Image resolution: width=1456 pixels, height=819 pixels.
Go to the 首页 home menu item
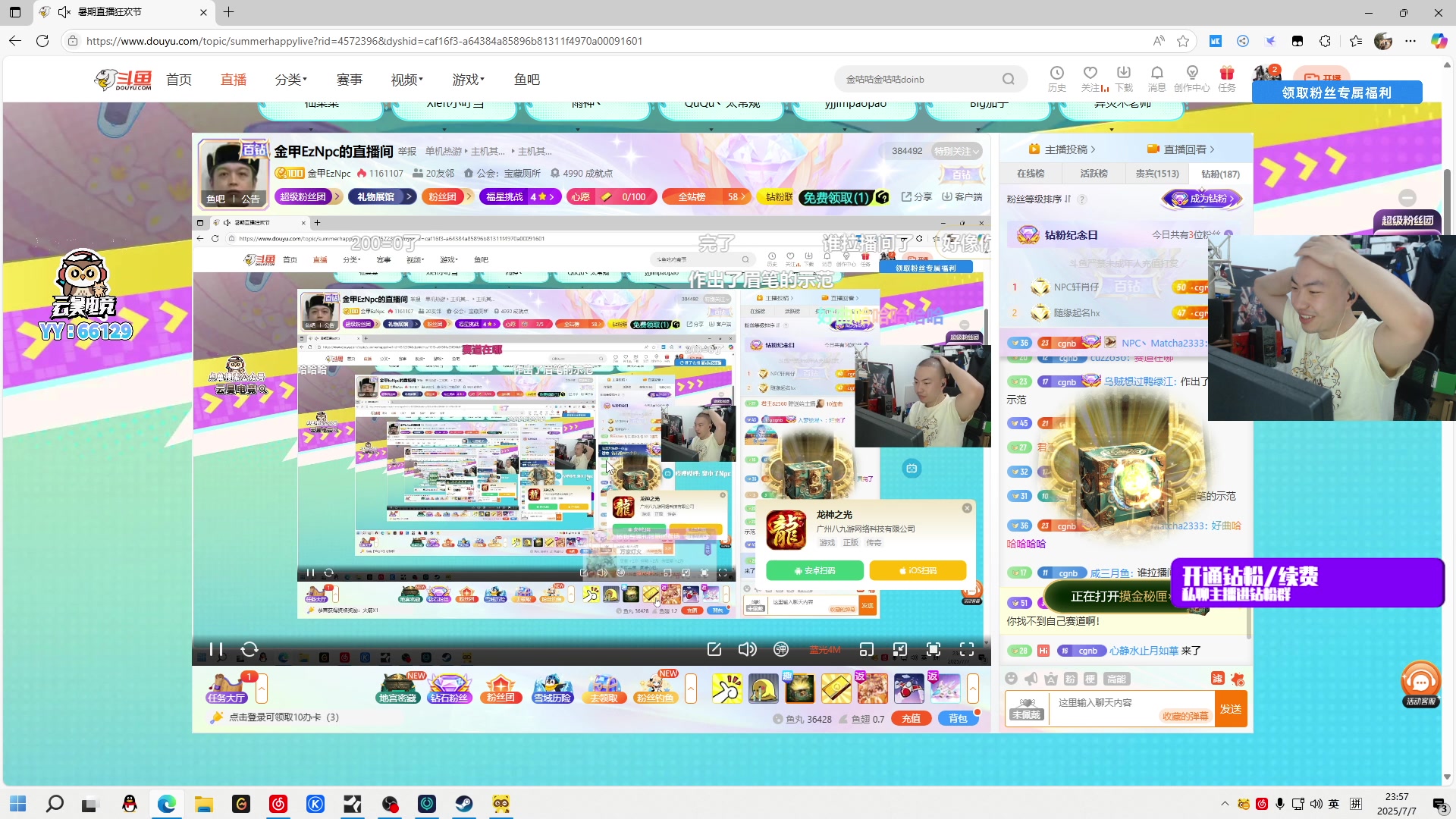pos(179,80)
